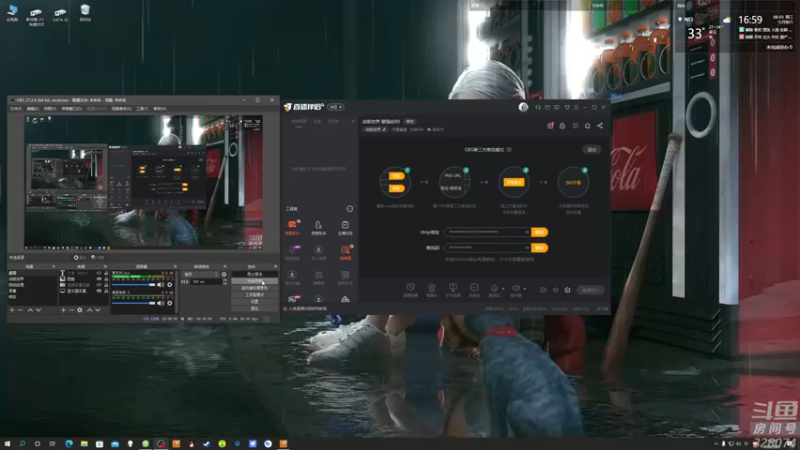Exit OBS push mode via 退出 button
Viewport: 800px width, 450px height.
tap(592, 149)
